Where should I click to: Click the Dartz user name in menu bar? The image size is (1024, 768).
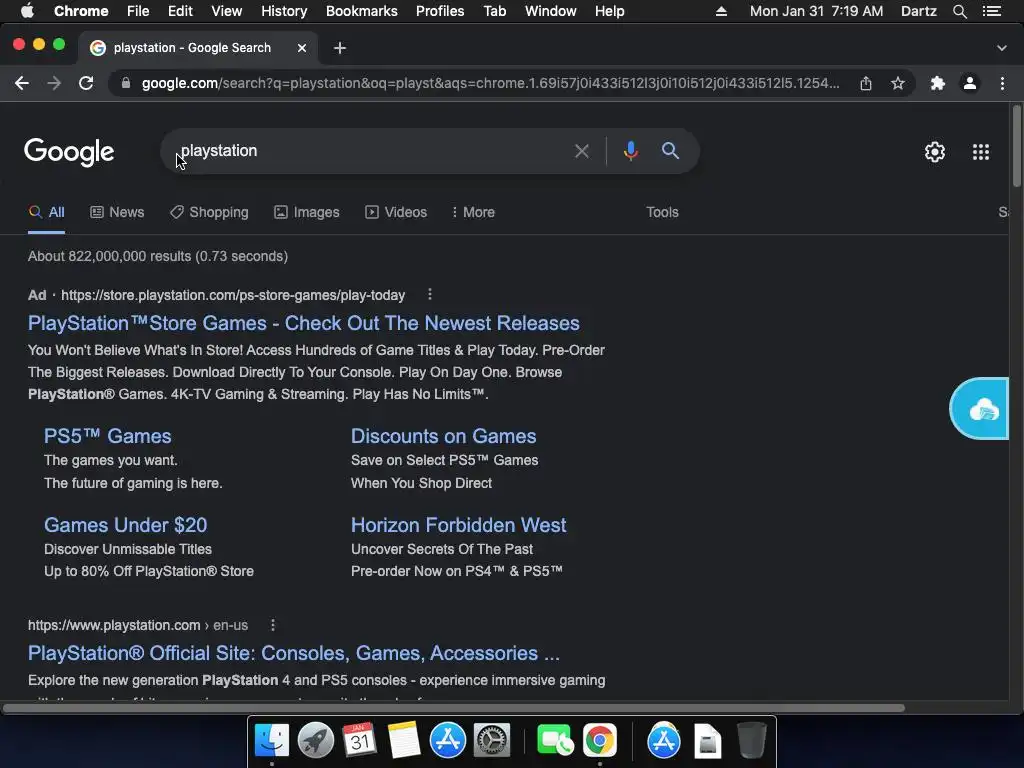(x=918, y=11)
